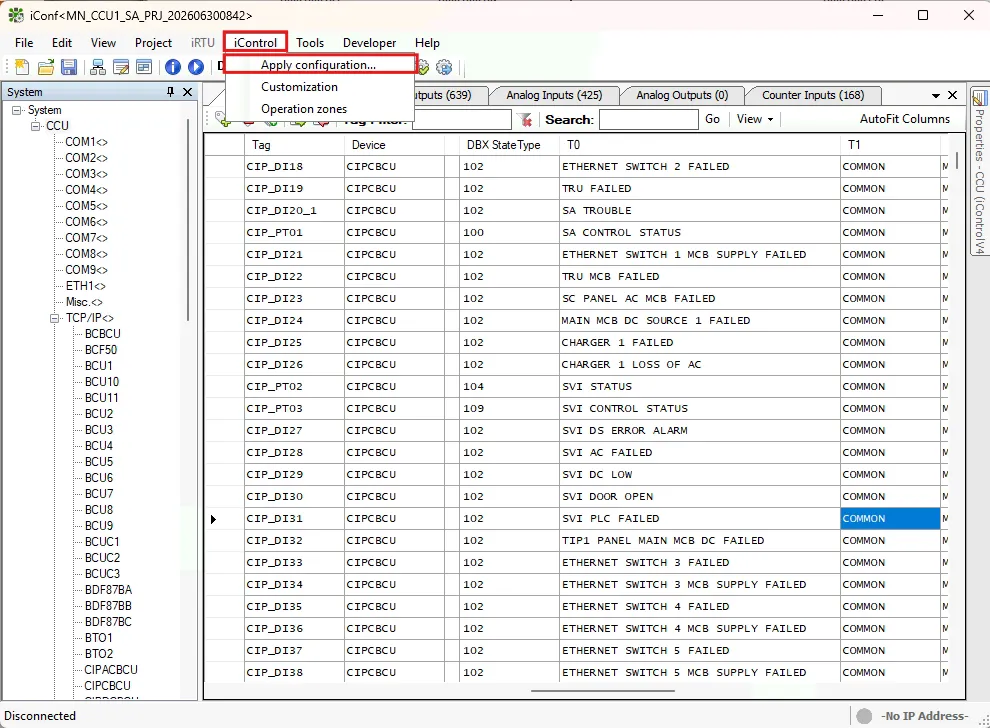Switch to the Analog Inputs (425) tab
The image size is (990, 728).
(554, 95)
